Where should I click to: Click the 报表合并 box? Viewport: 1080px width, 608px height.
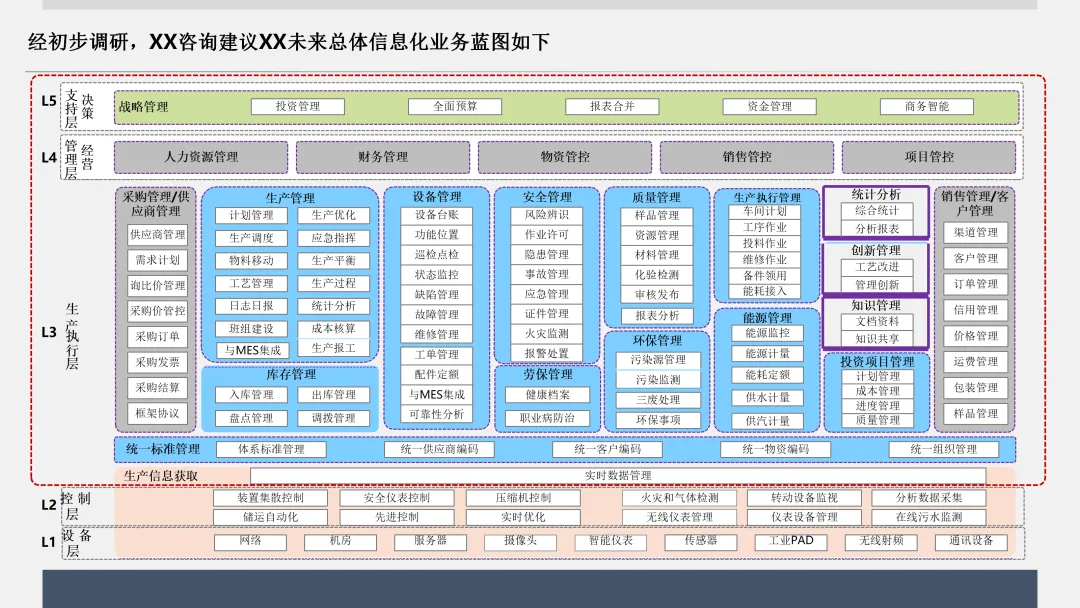tap(612, 107)
